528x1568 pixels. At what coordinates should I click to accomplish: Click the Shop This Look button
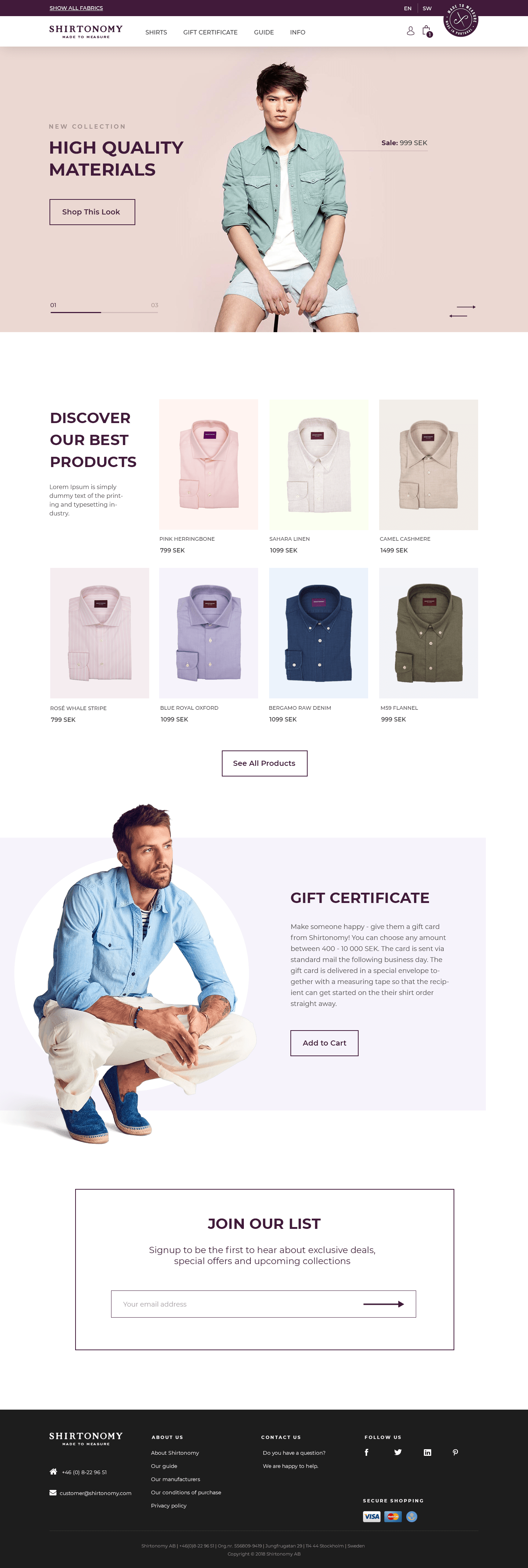92,212
